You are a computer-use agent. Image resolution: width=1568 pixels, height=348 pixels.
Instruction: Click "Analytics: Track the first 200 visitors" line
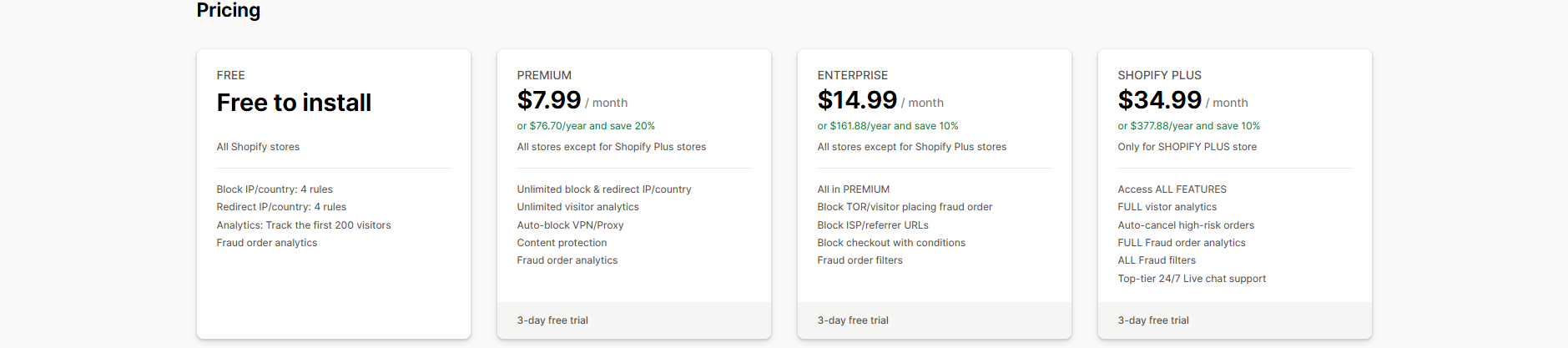coord(304,225)
